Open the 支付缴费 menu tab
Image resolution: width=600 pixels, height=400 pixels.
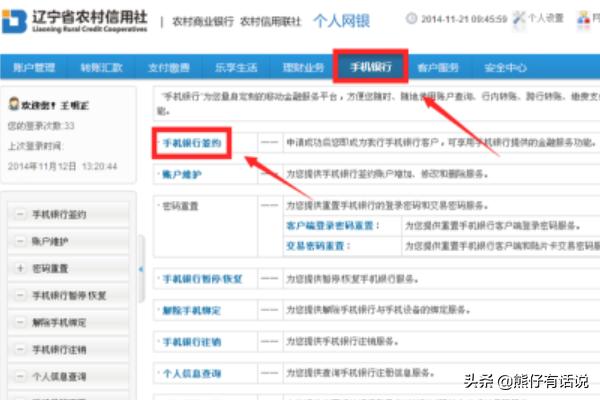click(x=169, y=67)
